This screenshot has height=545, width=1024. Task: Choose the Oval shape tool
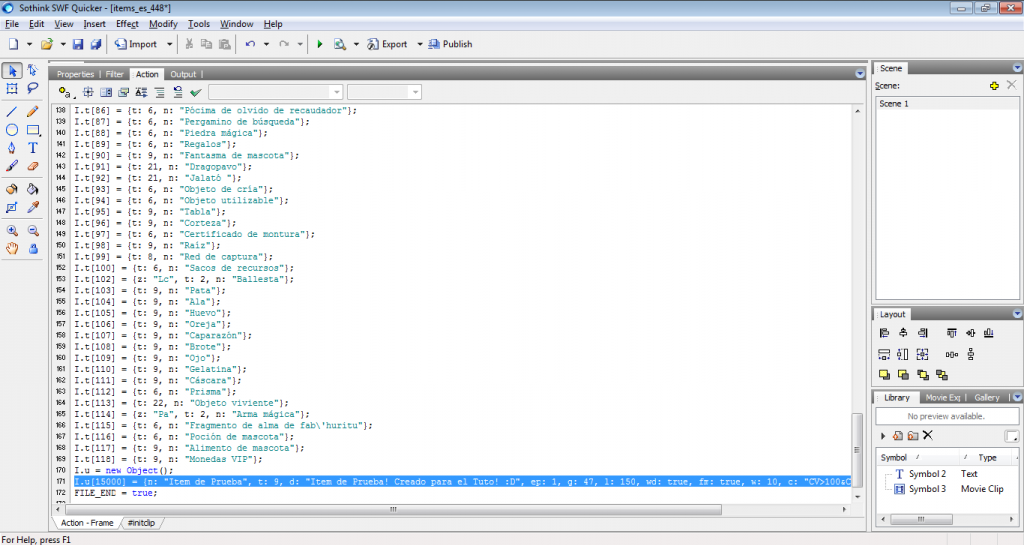click(12, 130)
